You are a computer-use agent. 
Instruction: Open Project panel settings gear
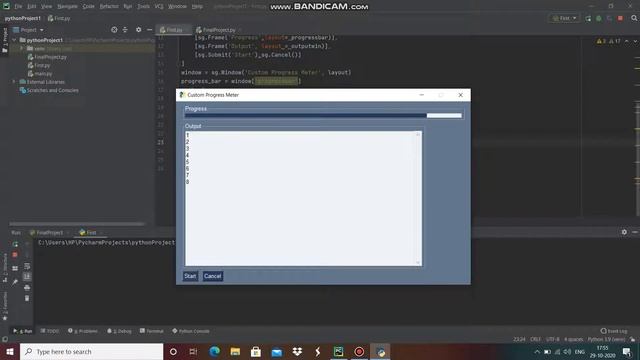[139, 30]
